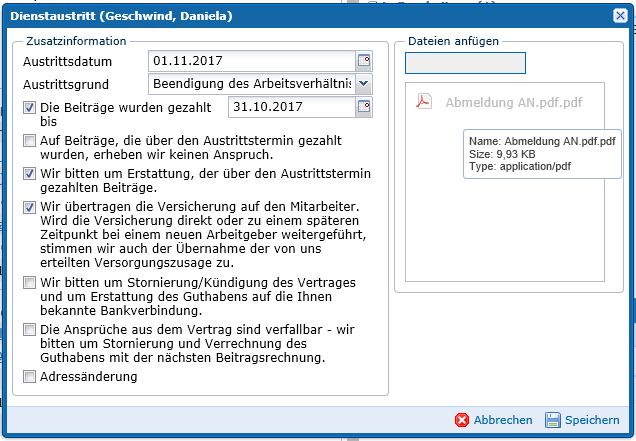Edit the 31.10.2017 paid-until date field
This screenshot has width=636, height=441.
(290, 106)
